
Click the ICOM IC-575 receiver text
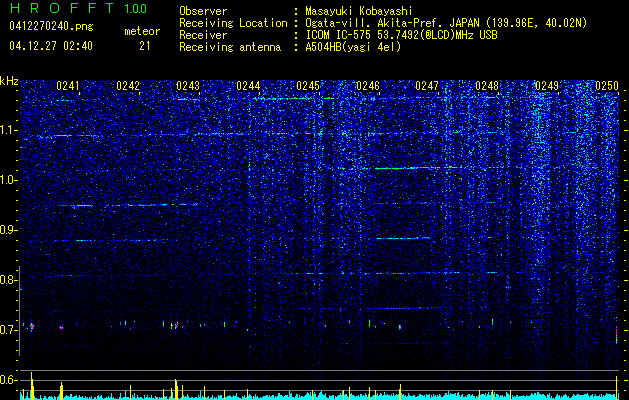[x=401, y=35]
